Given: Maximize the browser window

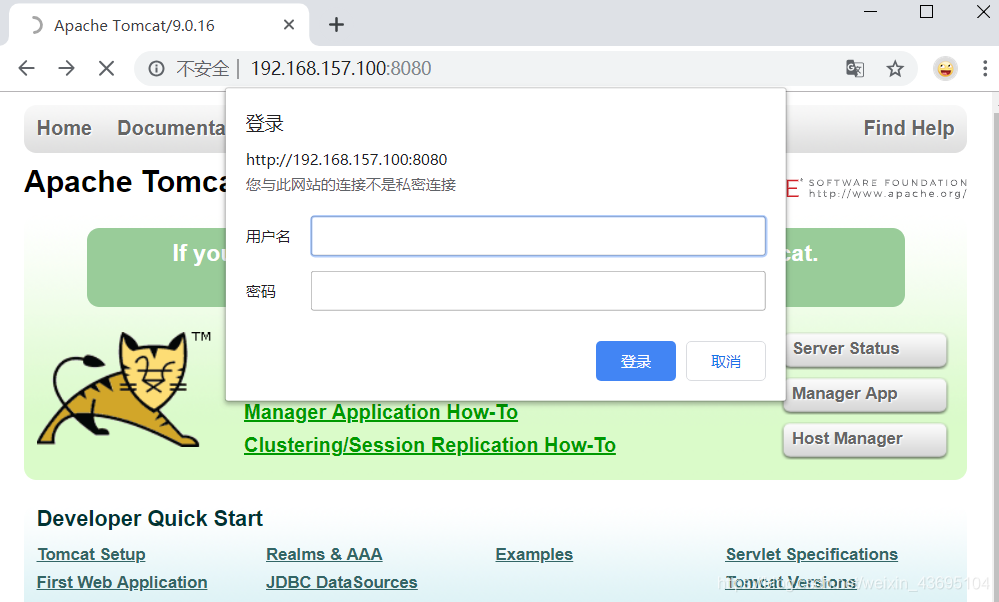Looking at the screenshot, I should coord(926,11).
